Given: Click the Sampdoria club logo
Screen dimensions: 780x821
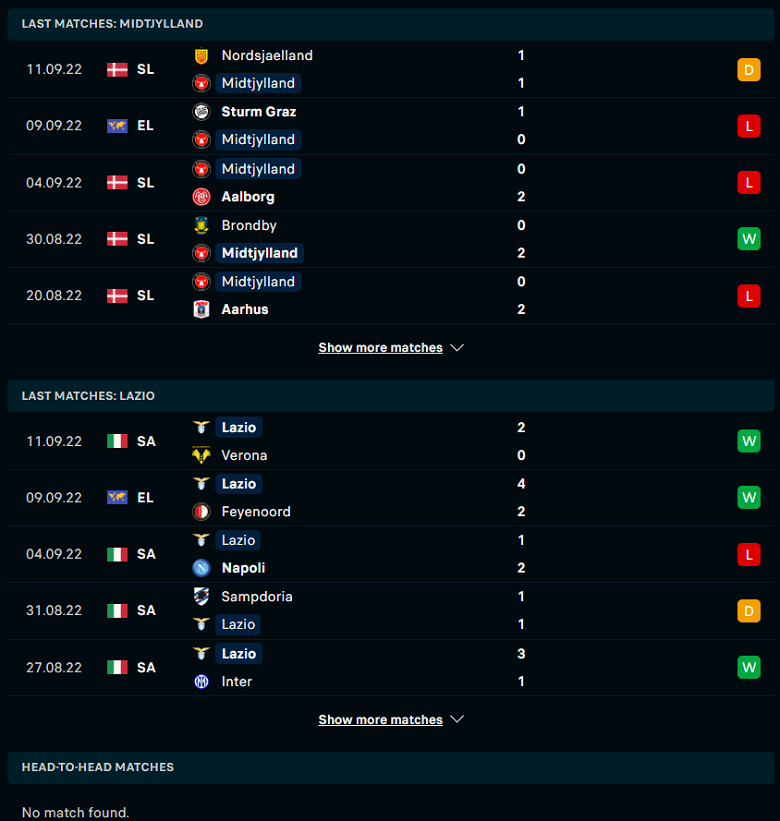Looking at the screenshot, I should [x=202, y=596].
